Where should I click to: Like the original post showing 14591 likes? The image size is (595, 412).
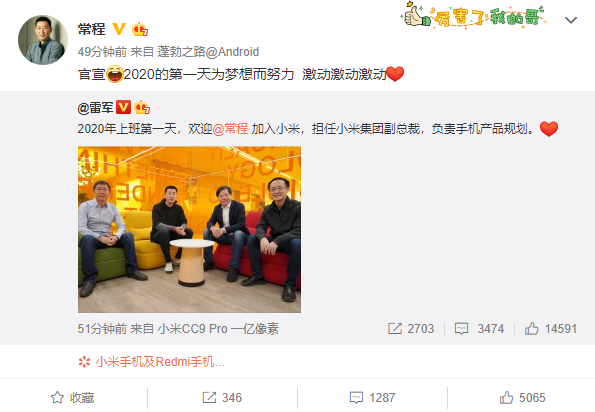pos(551,329)
